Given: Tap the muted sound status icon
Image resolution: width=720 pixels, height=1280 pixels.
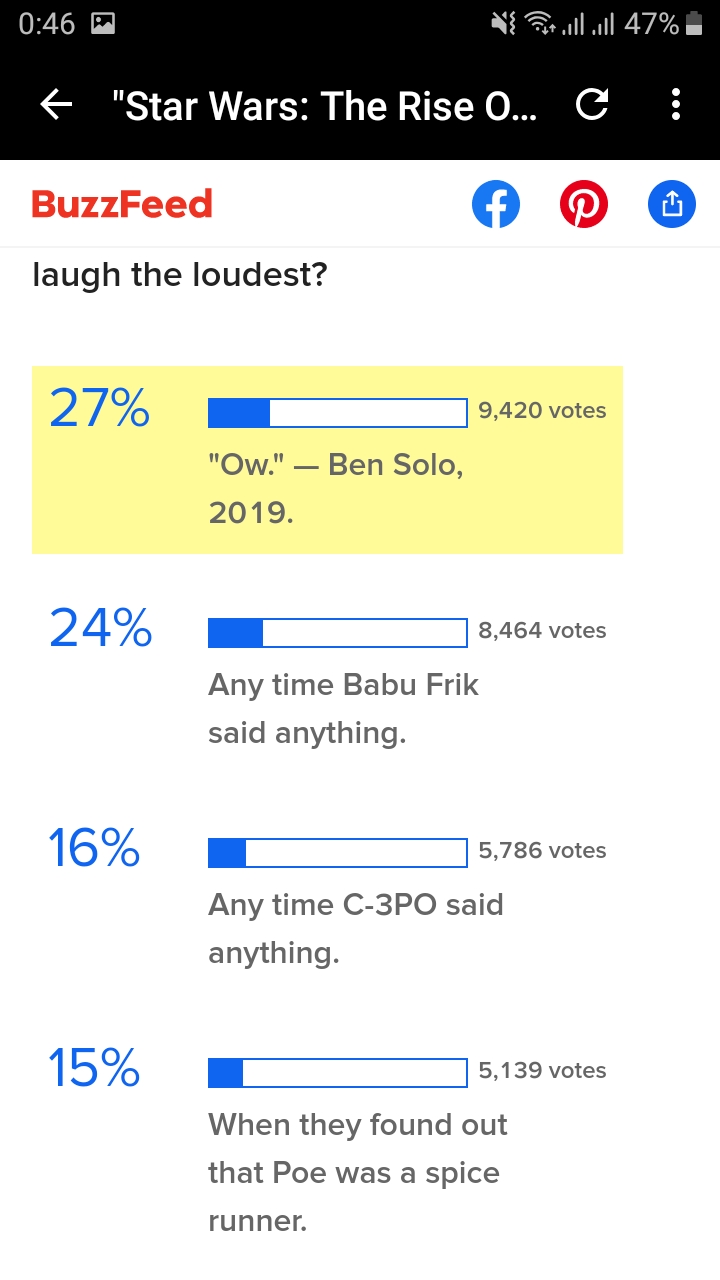Looking at the screenshot, I should pos(503,24).
